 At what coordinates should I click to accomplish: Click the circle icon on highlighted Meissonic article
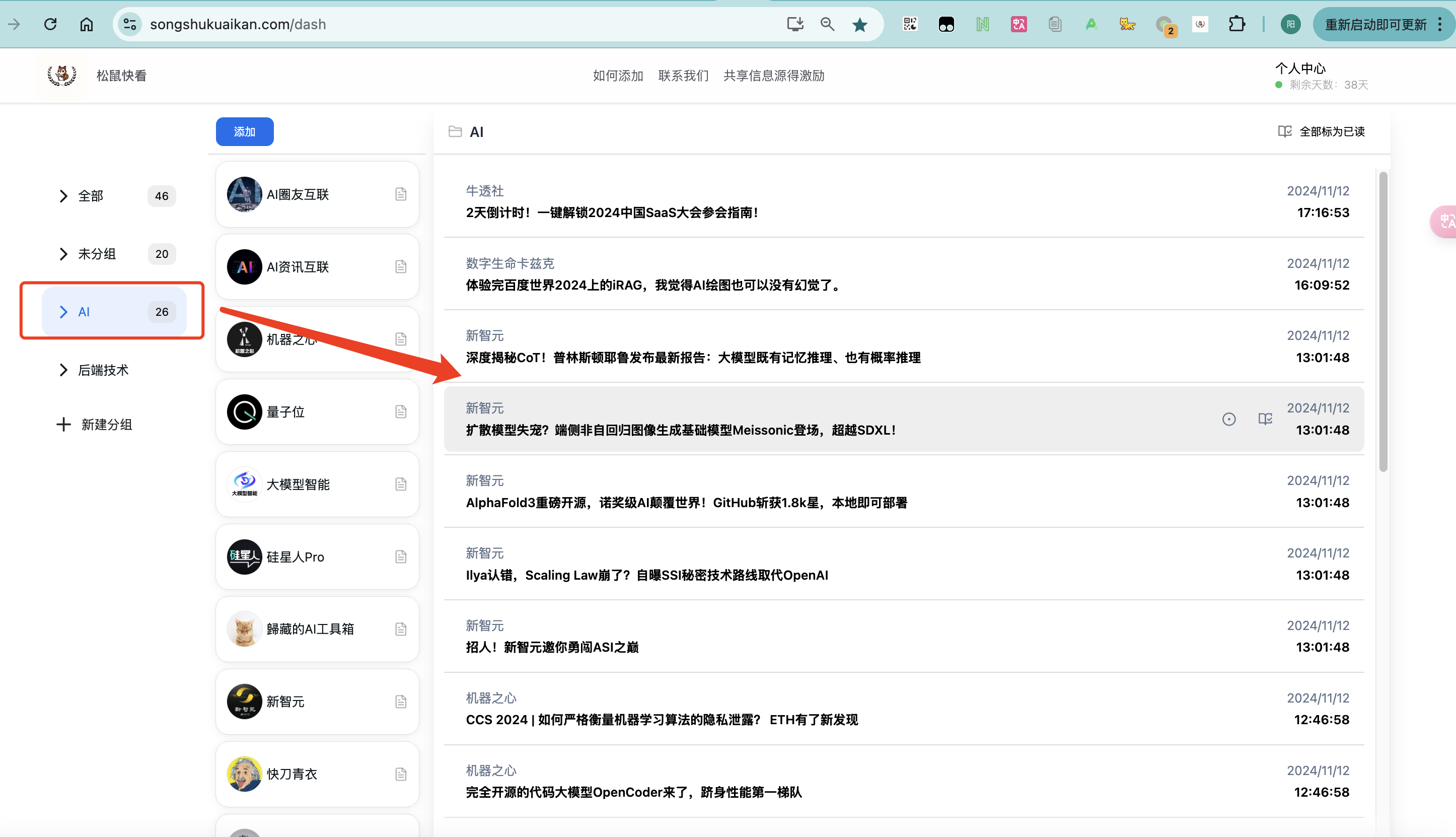click(x=1228, y=419)
